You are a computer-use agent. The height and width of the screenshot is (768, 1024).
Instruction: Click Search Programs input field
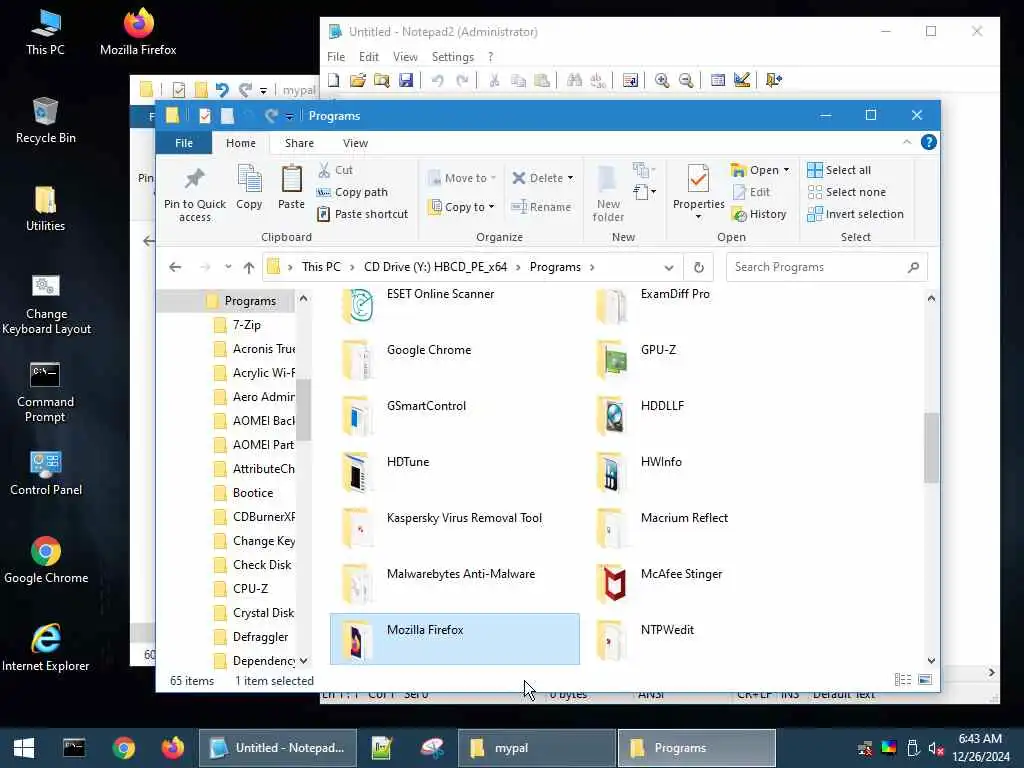coord(826,267)
